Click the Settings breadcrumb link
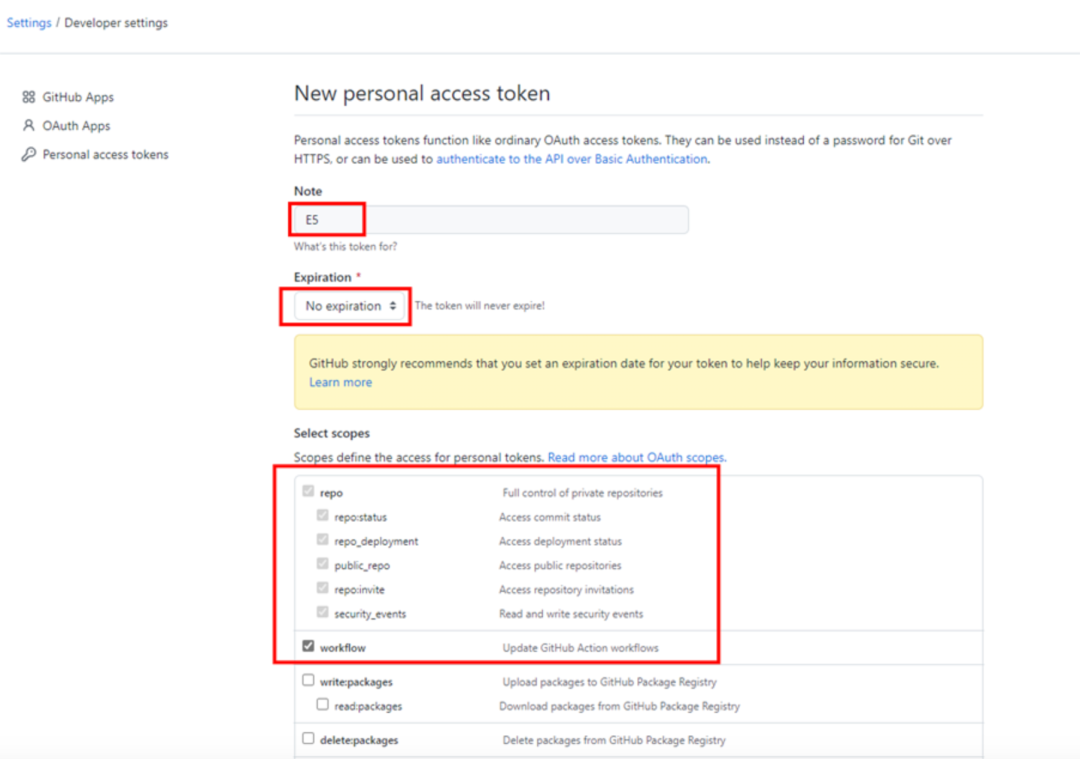1080x759 pixels. point(29,23)
